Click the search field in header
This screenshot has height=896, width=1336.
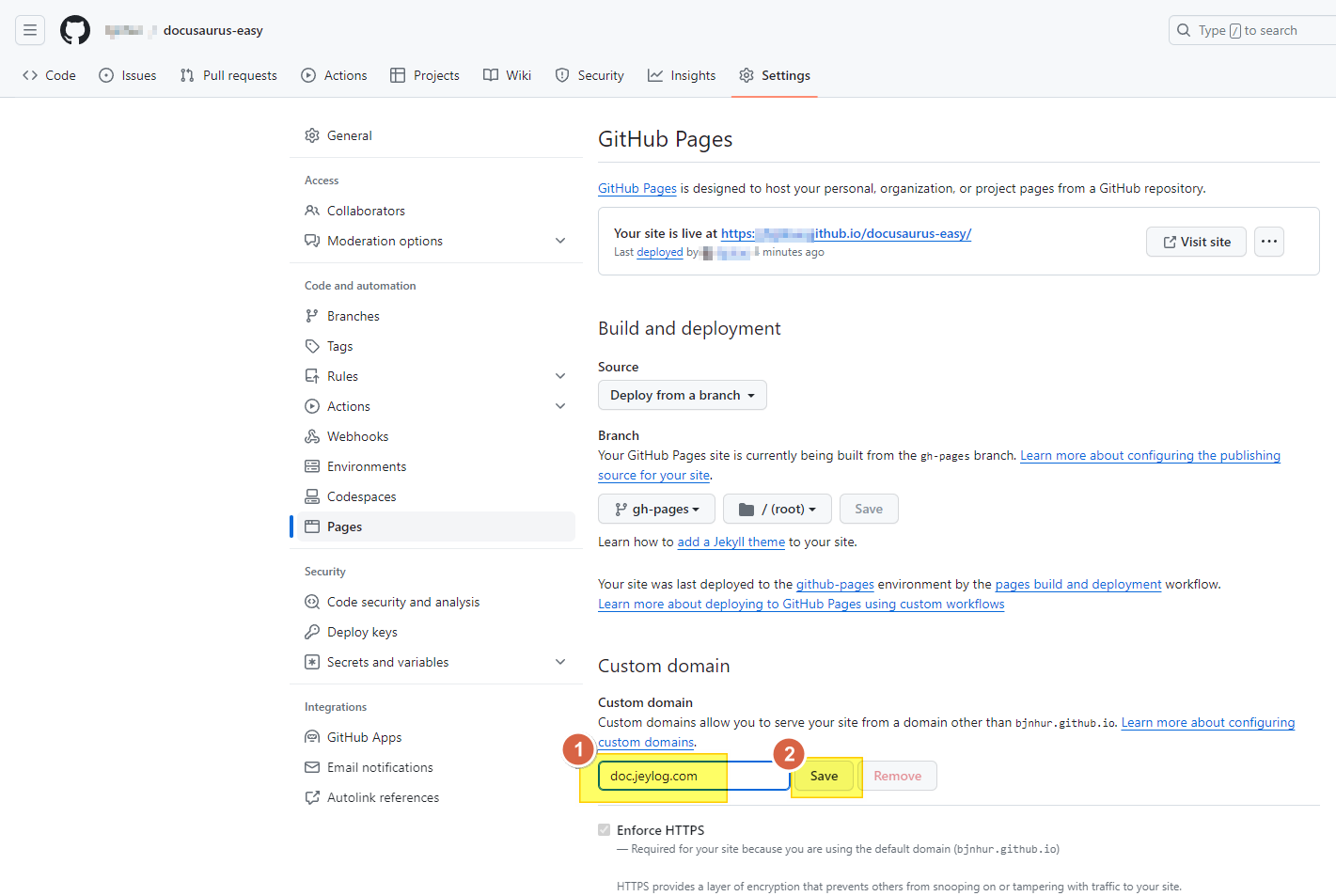1252,30
